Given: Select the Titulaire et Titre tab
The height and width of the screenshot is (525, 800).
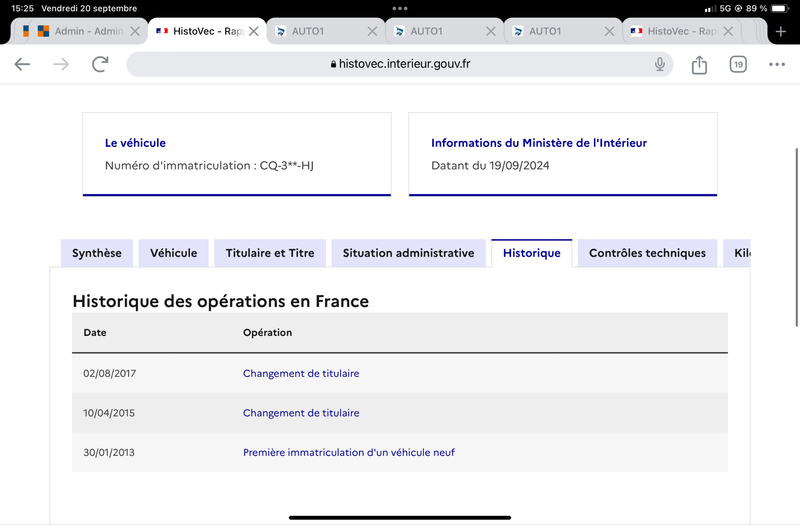Looking at the screenshot, I should point(270,253).
